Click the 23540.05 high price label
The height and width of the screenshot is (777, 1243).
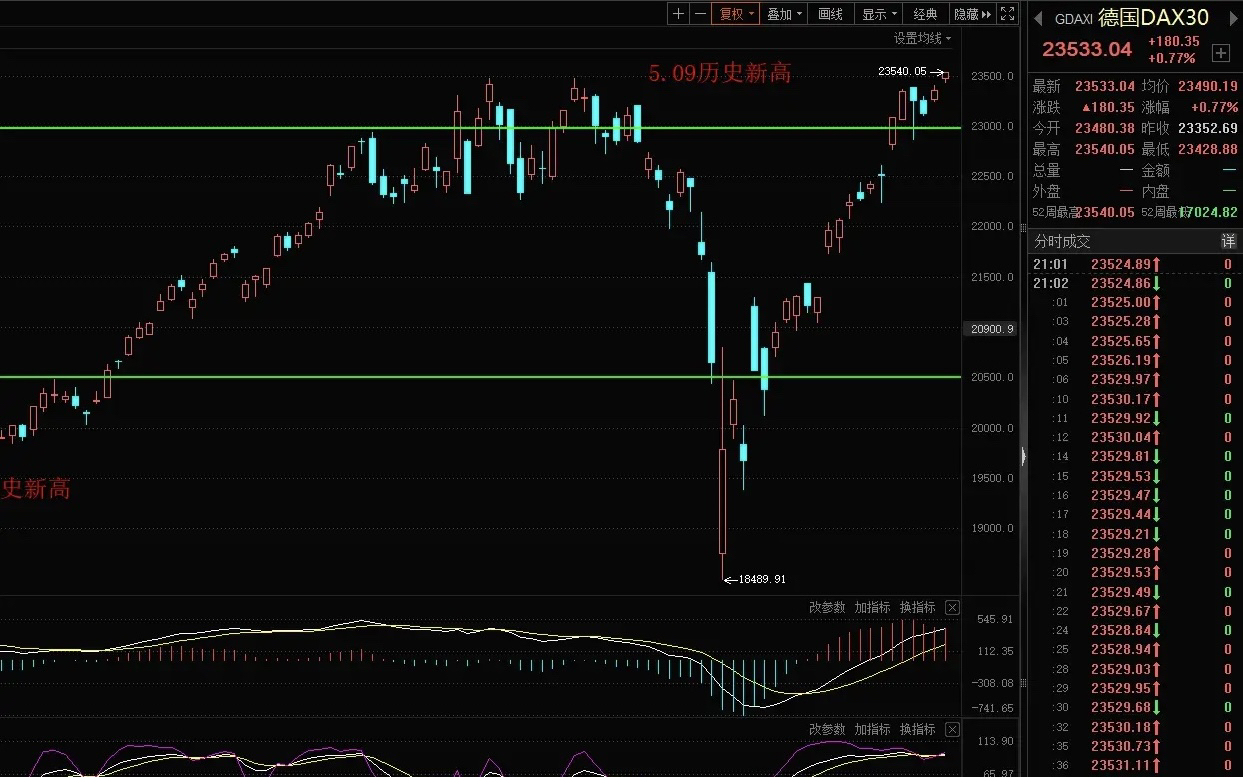coord(902,72)
